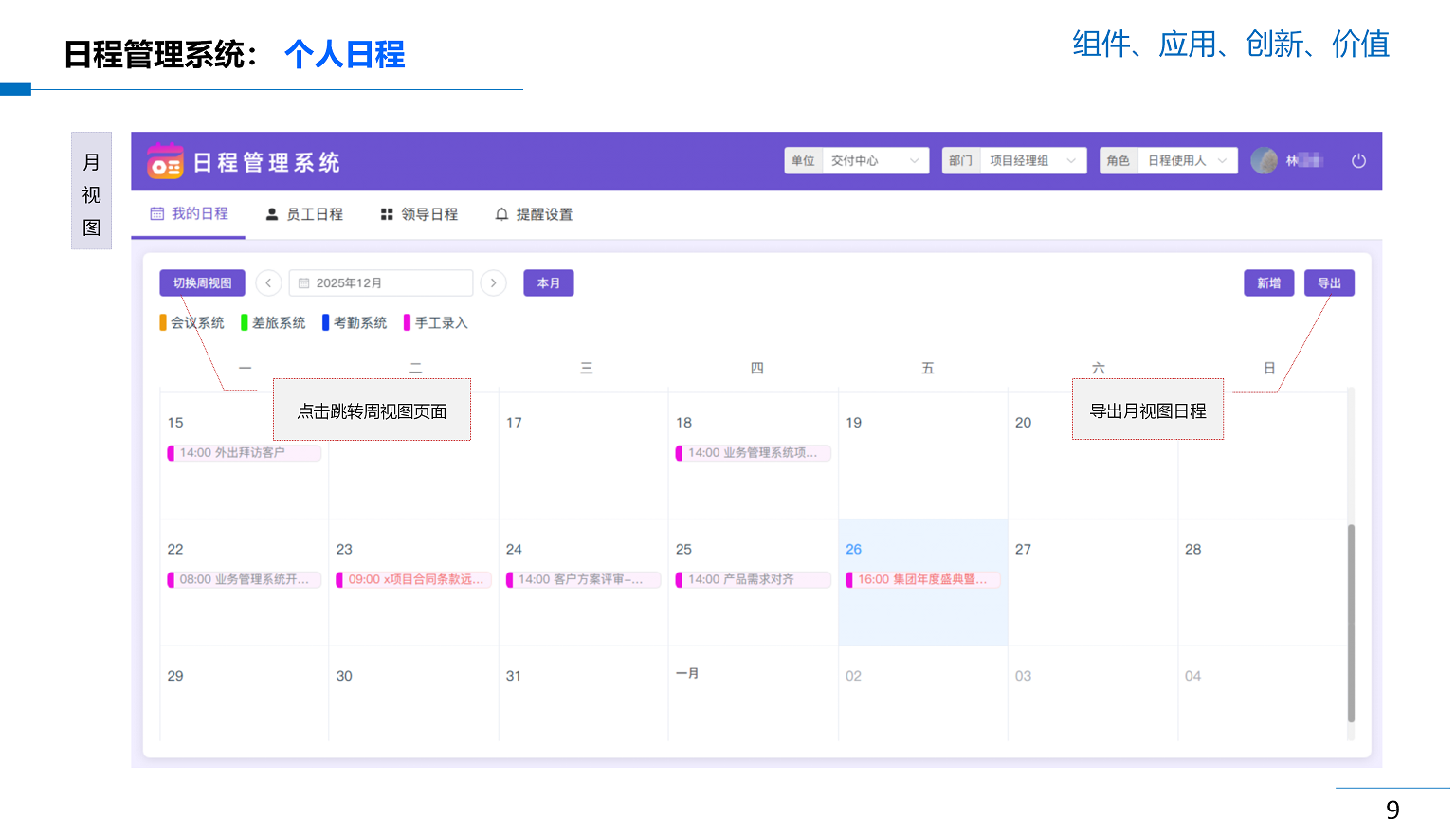Go to next month arrow

(493, 283)
